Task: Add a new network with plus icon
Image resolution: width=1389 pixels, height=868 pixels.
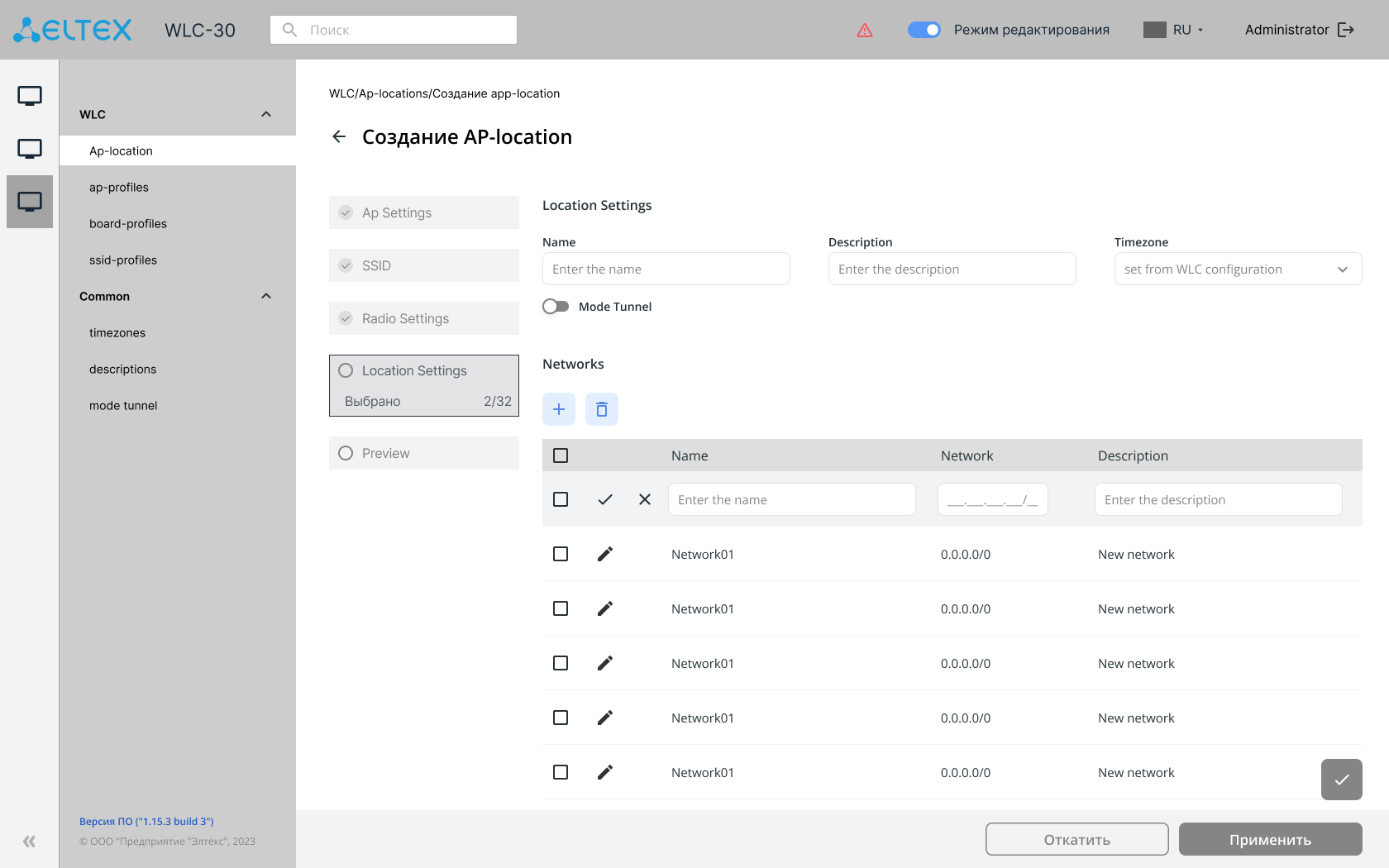Action: pyautogui.click(x=559, y=409)
